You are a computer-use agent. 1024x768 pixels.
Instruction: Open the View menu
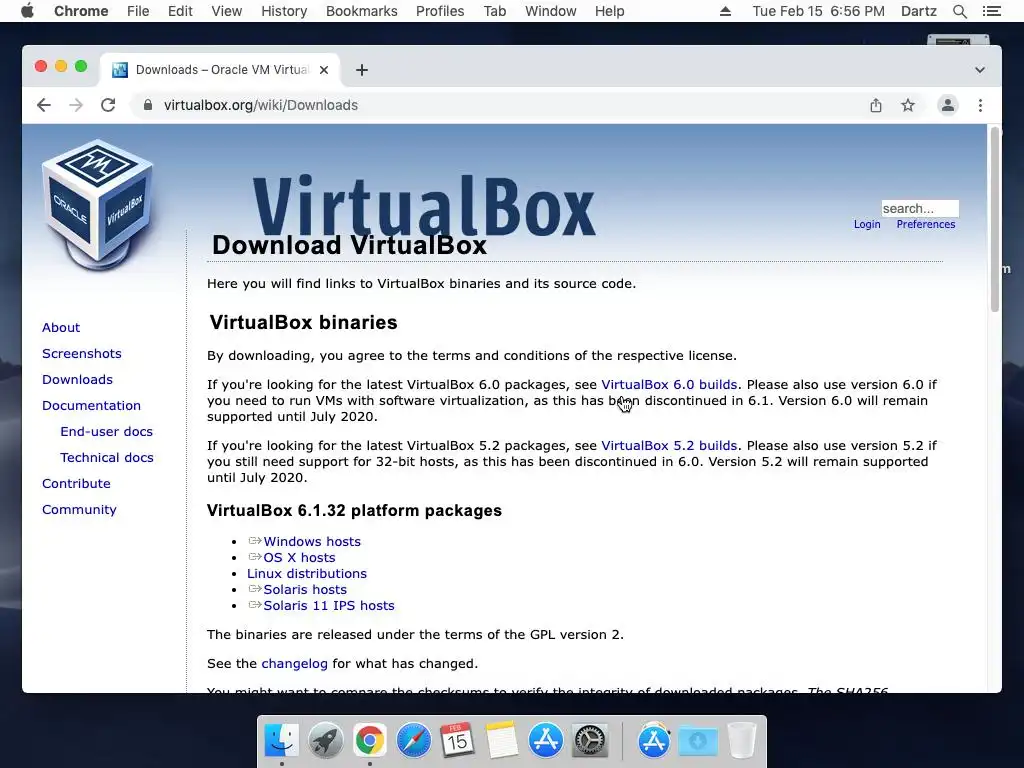pos(227,11)
